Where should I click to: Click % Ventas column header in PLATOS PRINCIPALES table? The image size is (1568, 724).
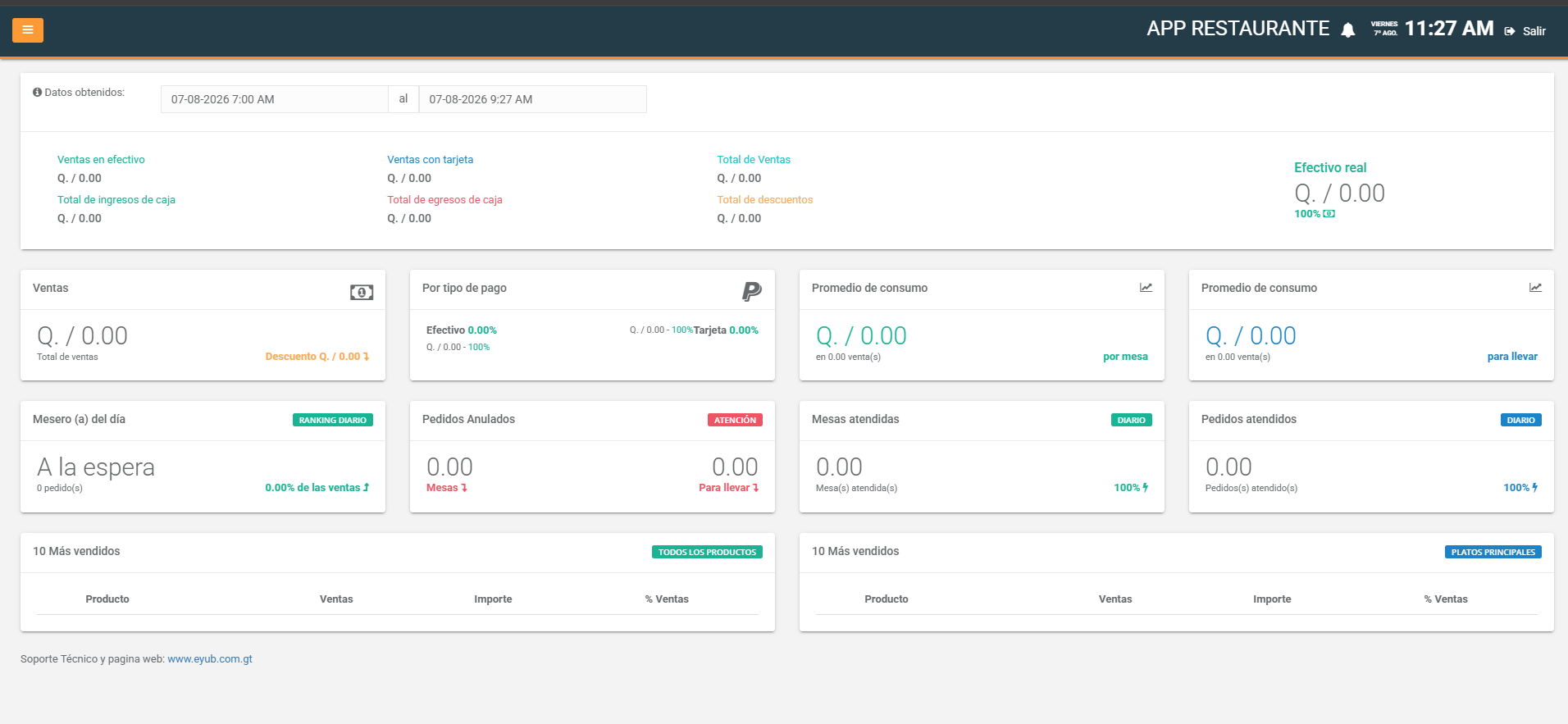point(1446,599)
